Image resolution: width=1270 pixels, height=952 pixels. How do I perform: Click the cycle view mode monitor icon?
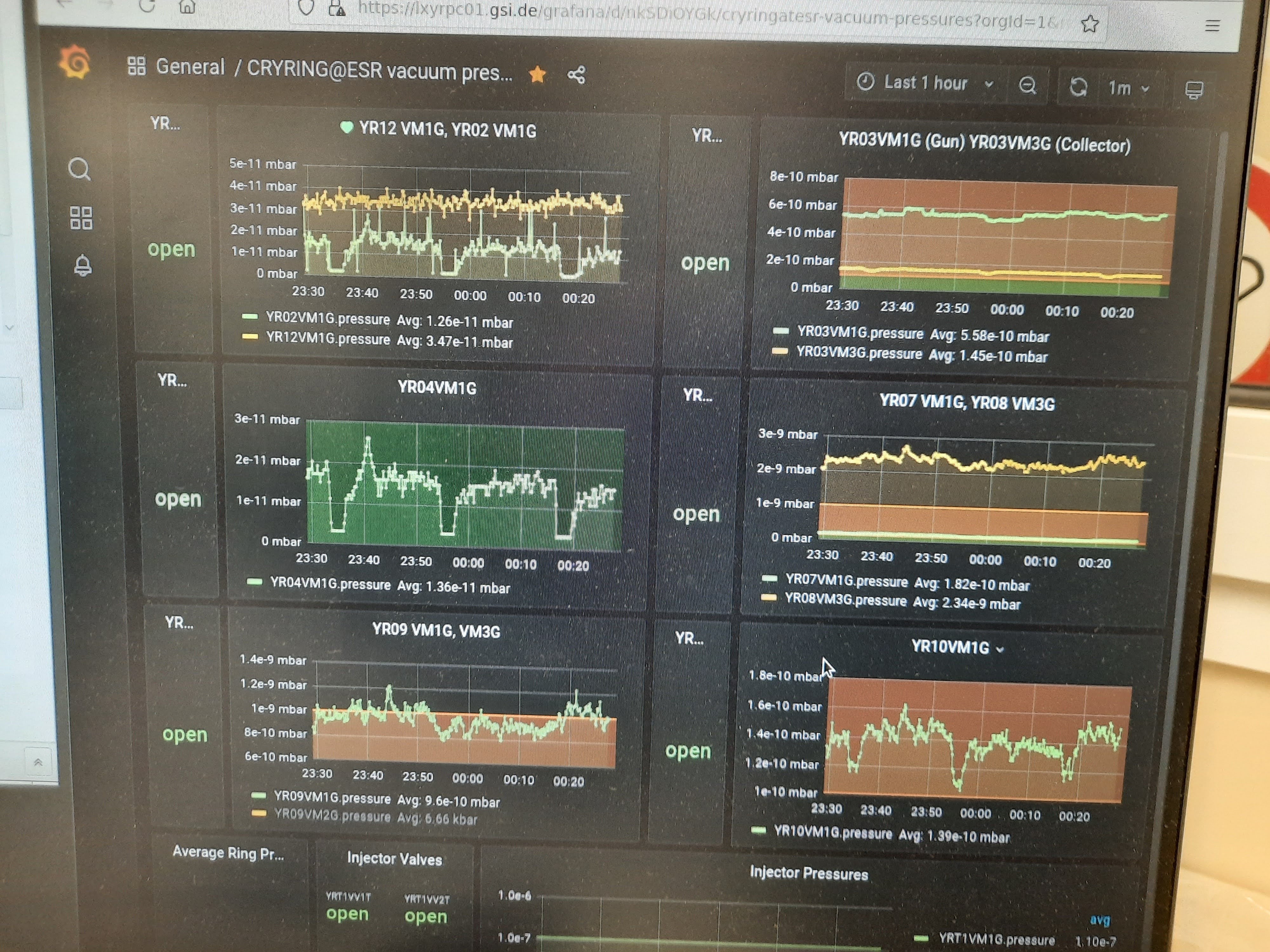pyautogui.click(x=1194, y=89)
